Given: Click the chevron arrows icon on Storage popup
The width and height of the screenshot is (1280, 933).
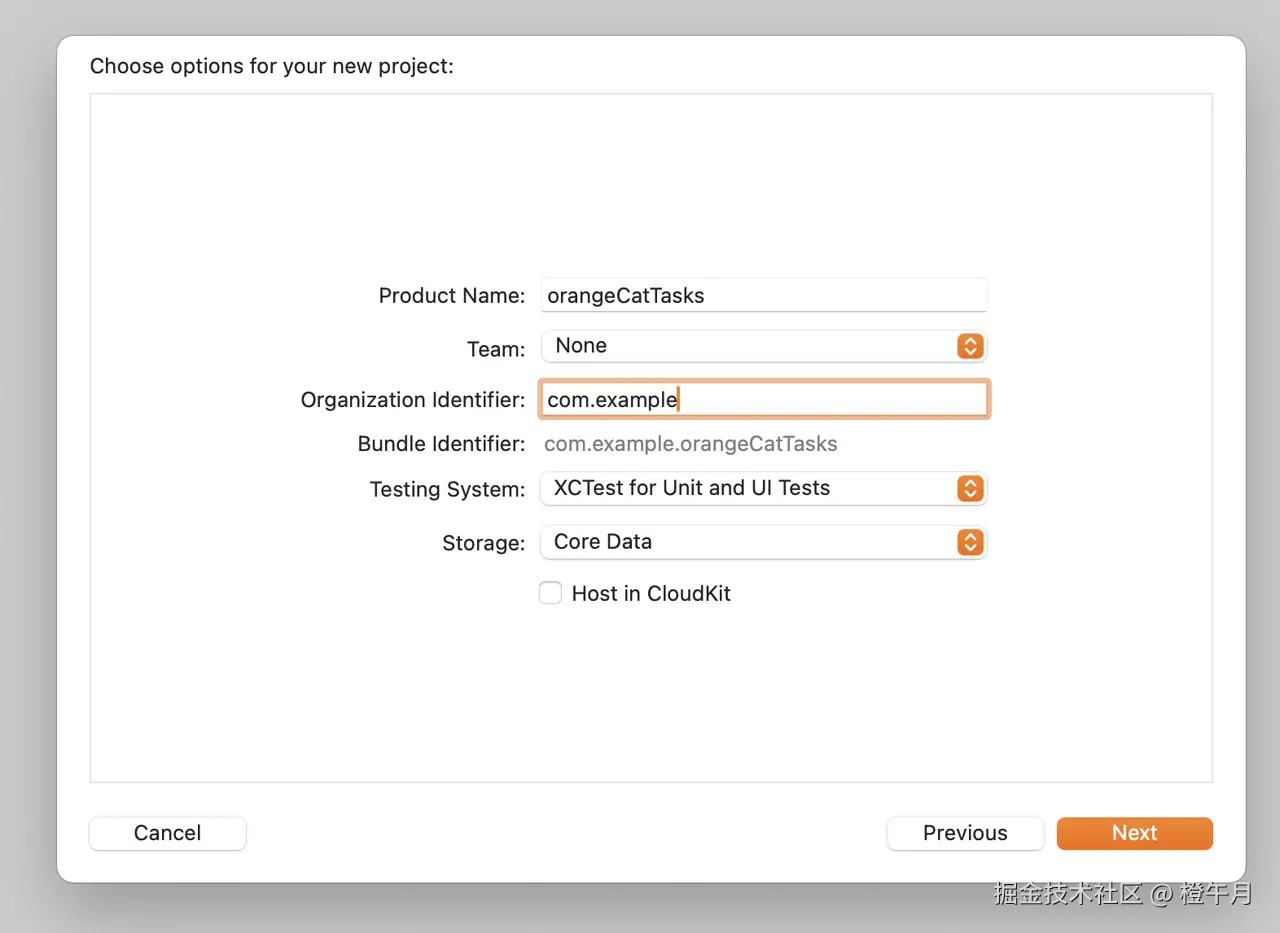Looking at the screenshot, I should pos(970,542).
